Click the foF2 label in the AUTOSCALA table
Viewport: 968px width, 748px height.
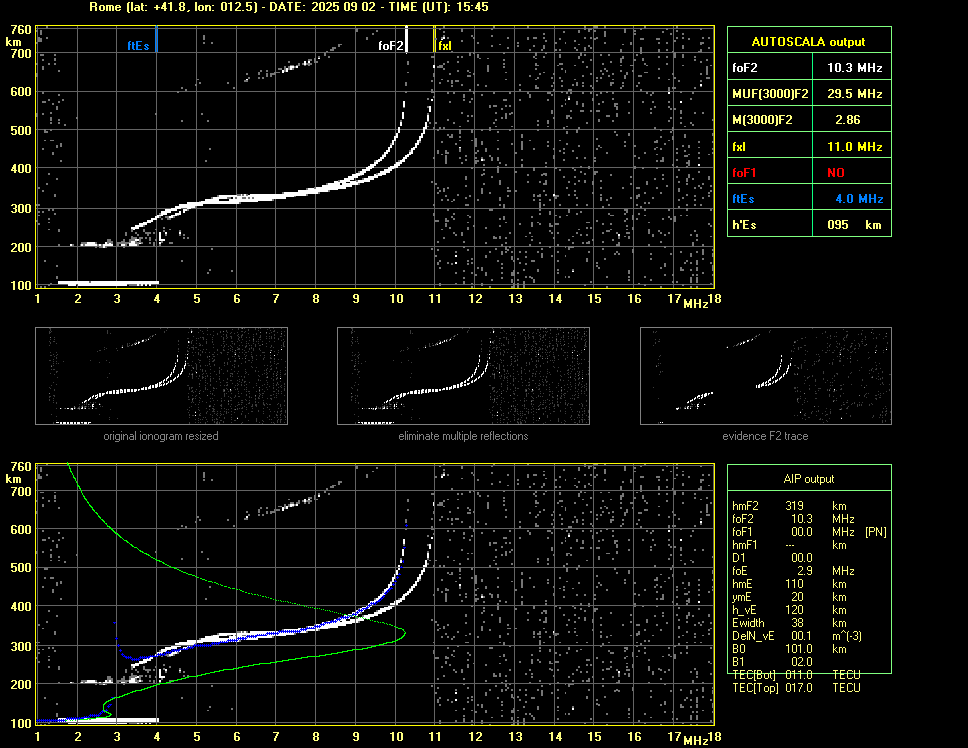[x=745, y=68]
